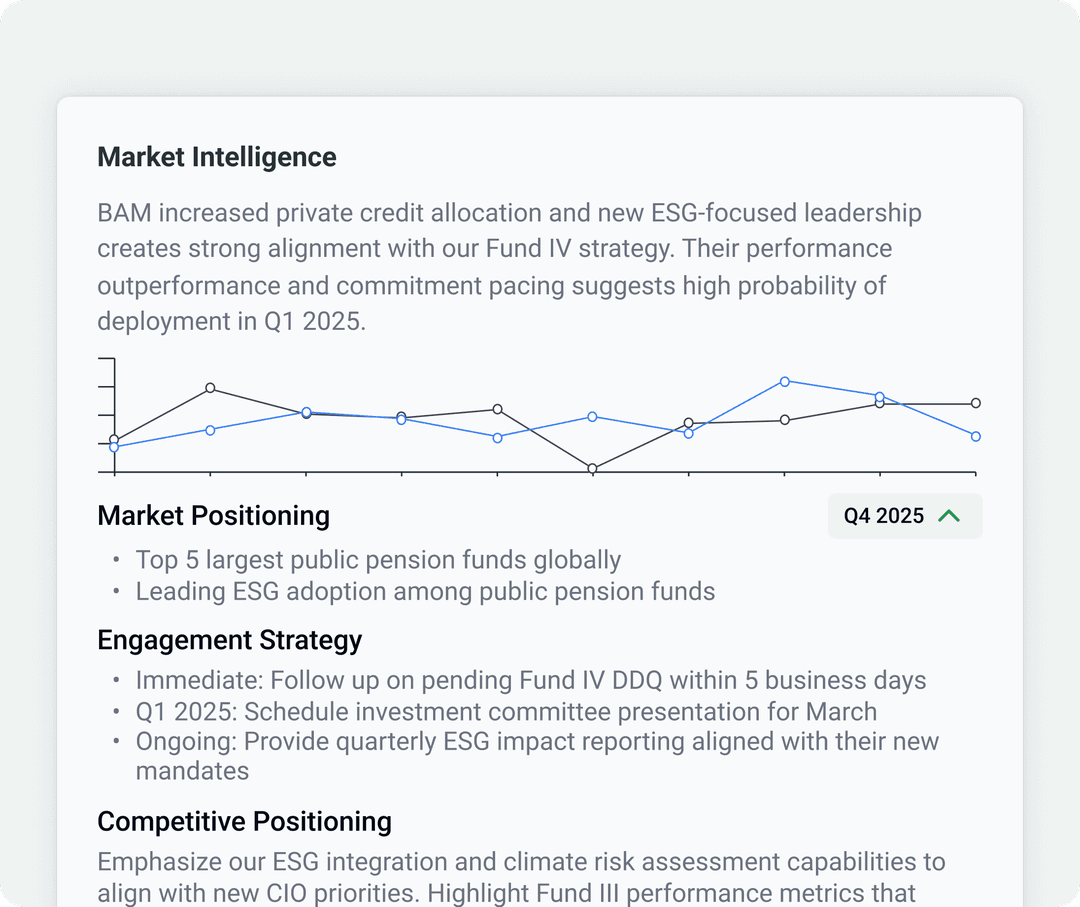Select the Engagement Strategy section header
This screenshot has width=1080, height=907.
click(x=229, y=640)
